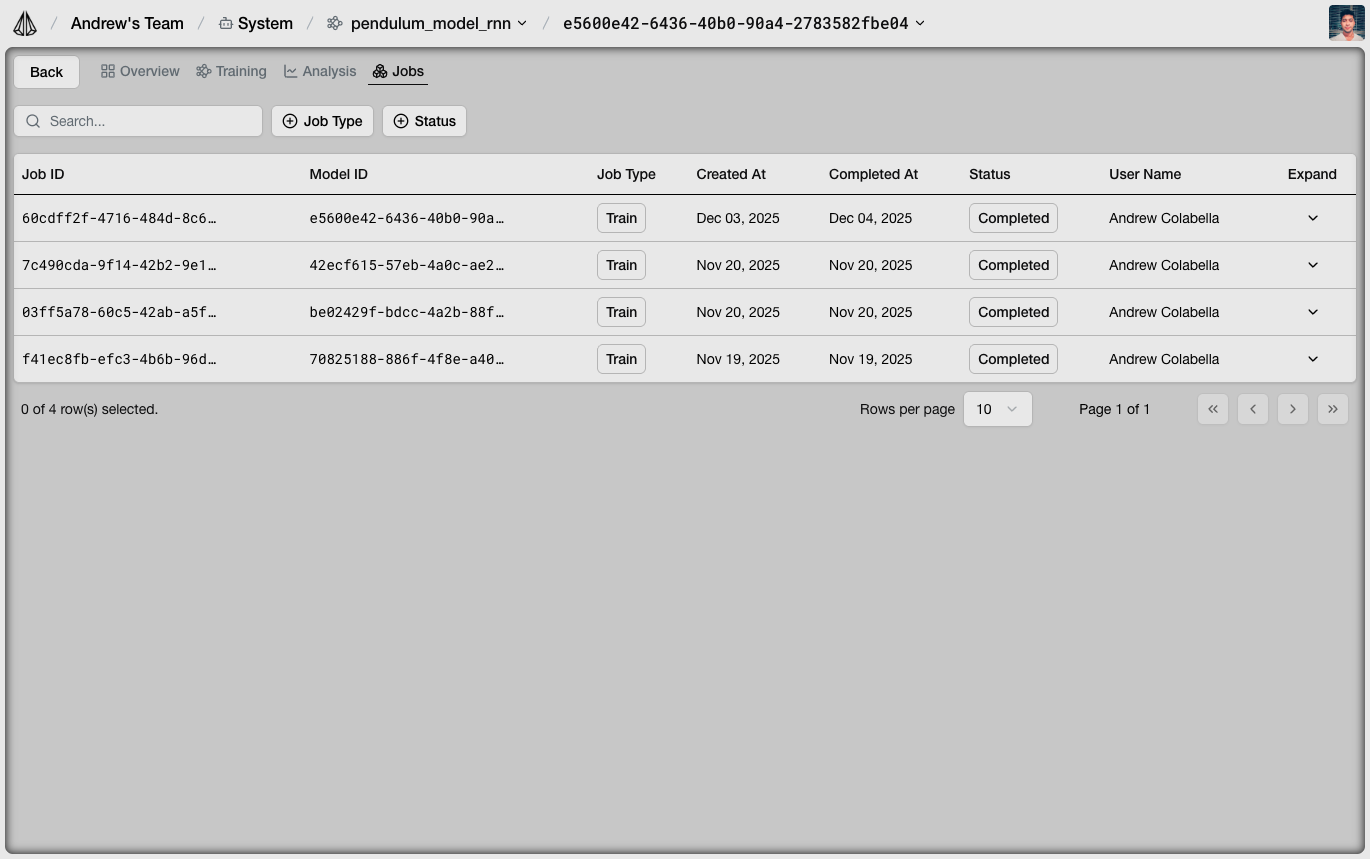The image size is (1370, 859).
Task: Open the pendulum_model_rnn dropdown
Action: click(x=521, y=23)
